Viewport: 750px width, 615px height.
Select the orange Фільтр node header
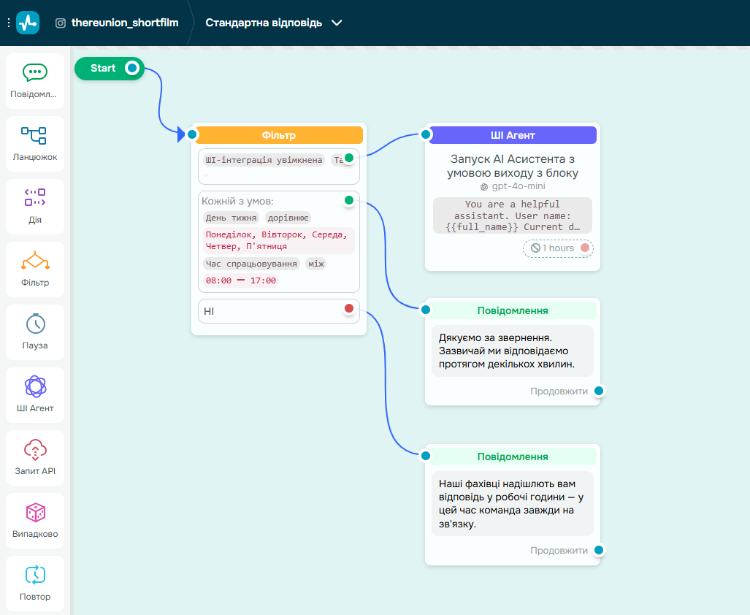(279, 135)
